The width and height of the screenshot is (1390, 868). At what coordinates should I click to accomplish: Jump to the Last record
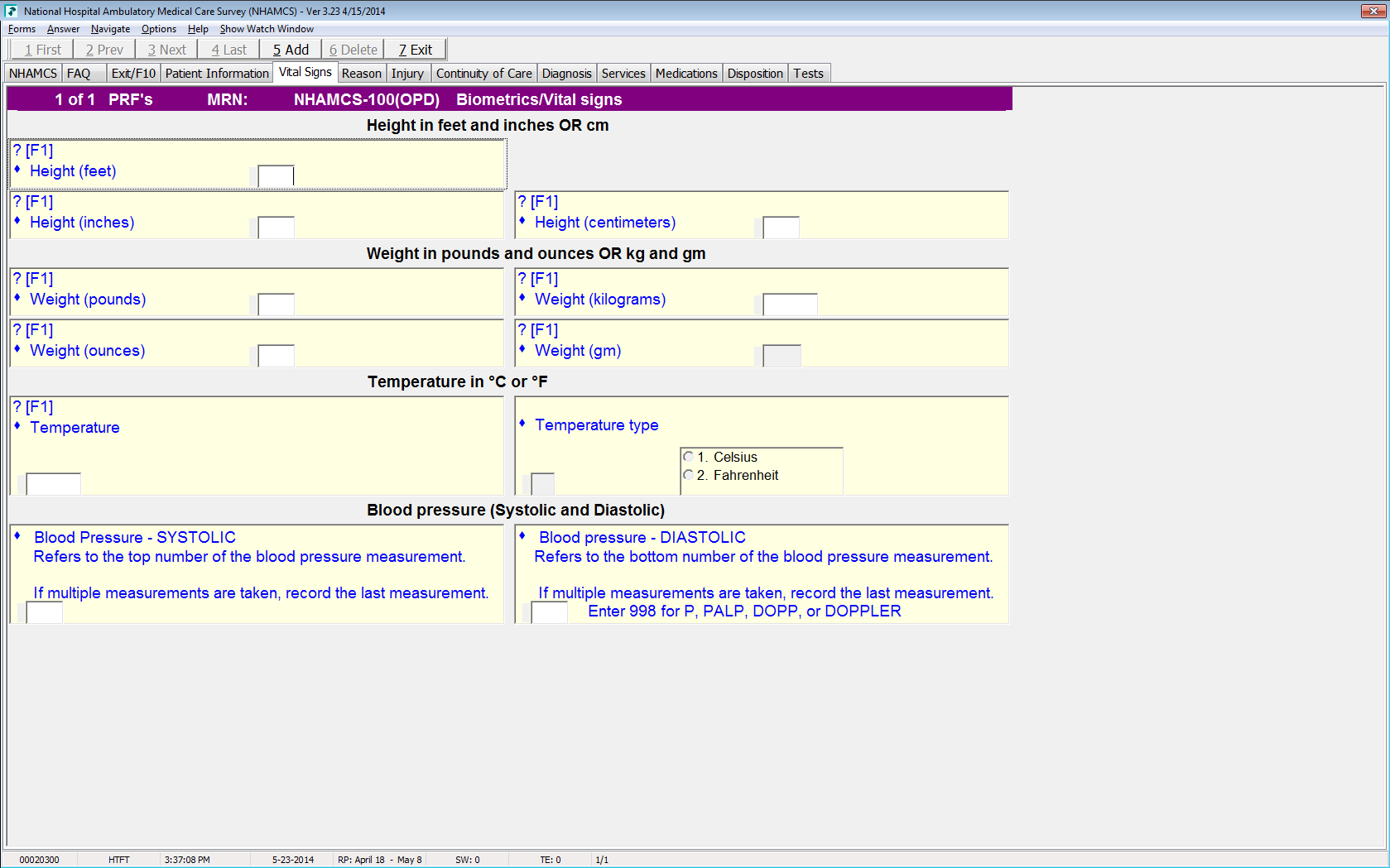229,50
